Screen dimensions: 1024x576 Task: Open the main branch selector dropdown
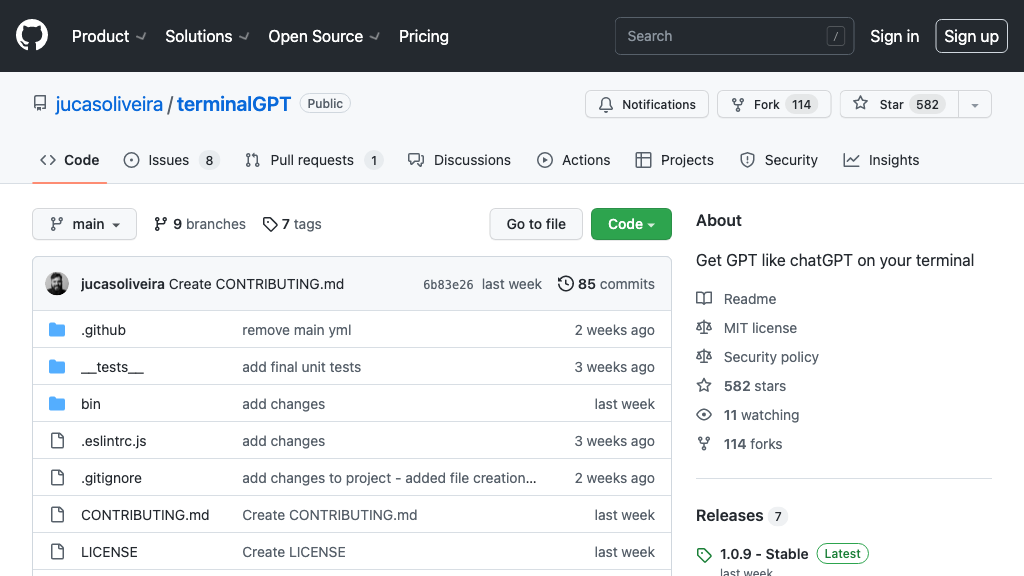[84, 224]
